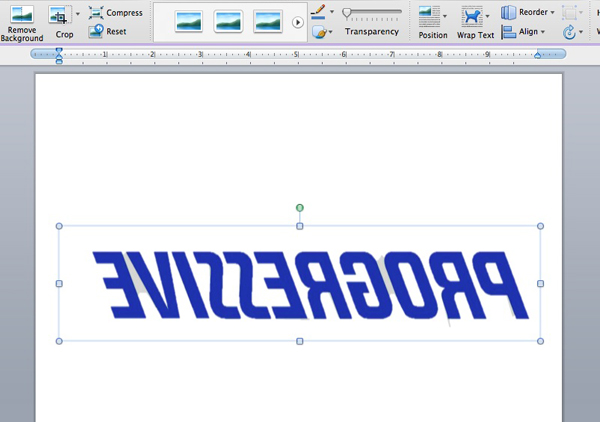Image resolution: width=600 pixels, height=422 pixels.
Task: Click the Wrap Text dog icon
Action: (x=472, y=16)
